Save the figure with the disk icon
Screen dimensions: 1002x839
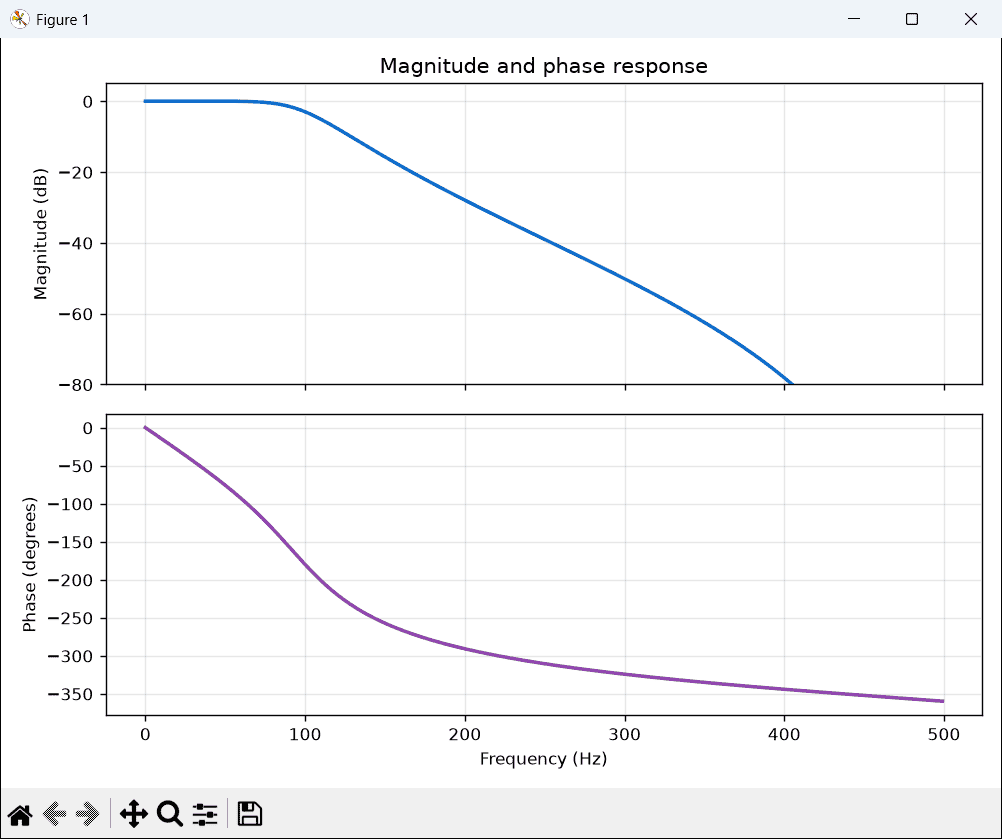[250, 815]
